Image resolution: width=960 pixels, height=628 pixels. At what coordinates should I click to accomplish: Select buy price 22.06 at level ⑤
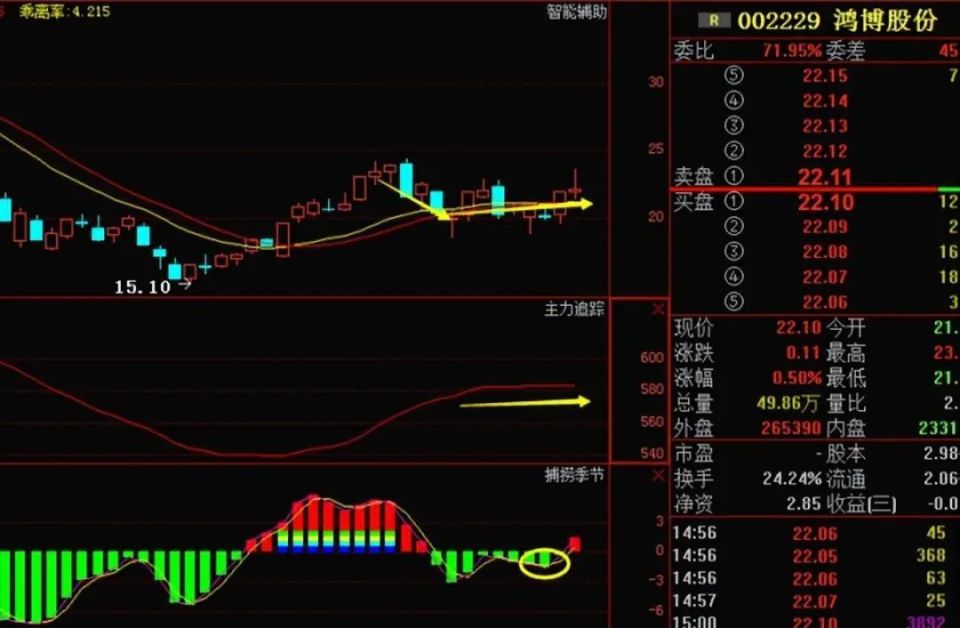pos(825,302)
